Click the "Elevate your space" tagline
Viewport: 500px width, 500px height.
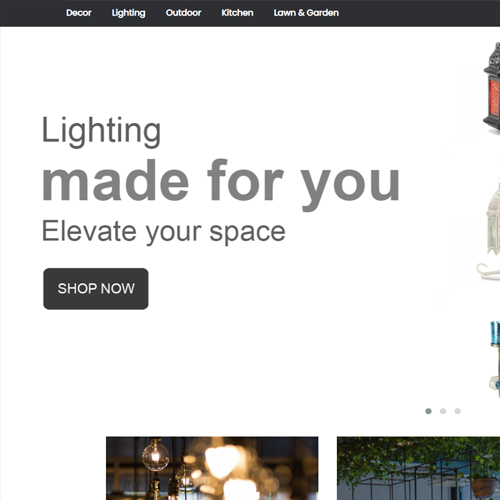tap(164, 231)
